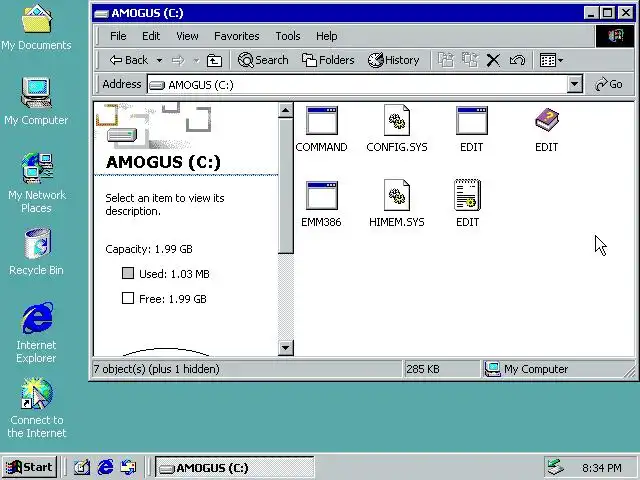Open the History pane

393,60
